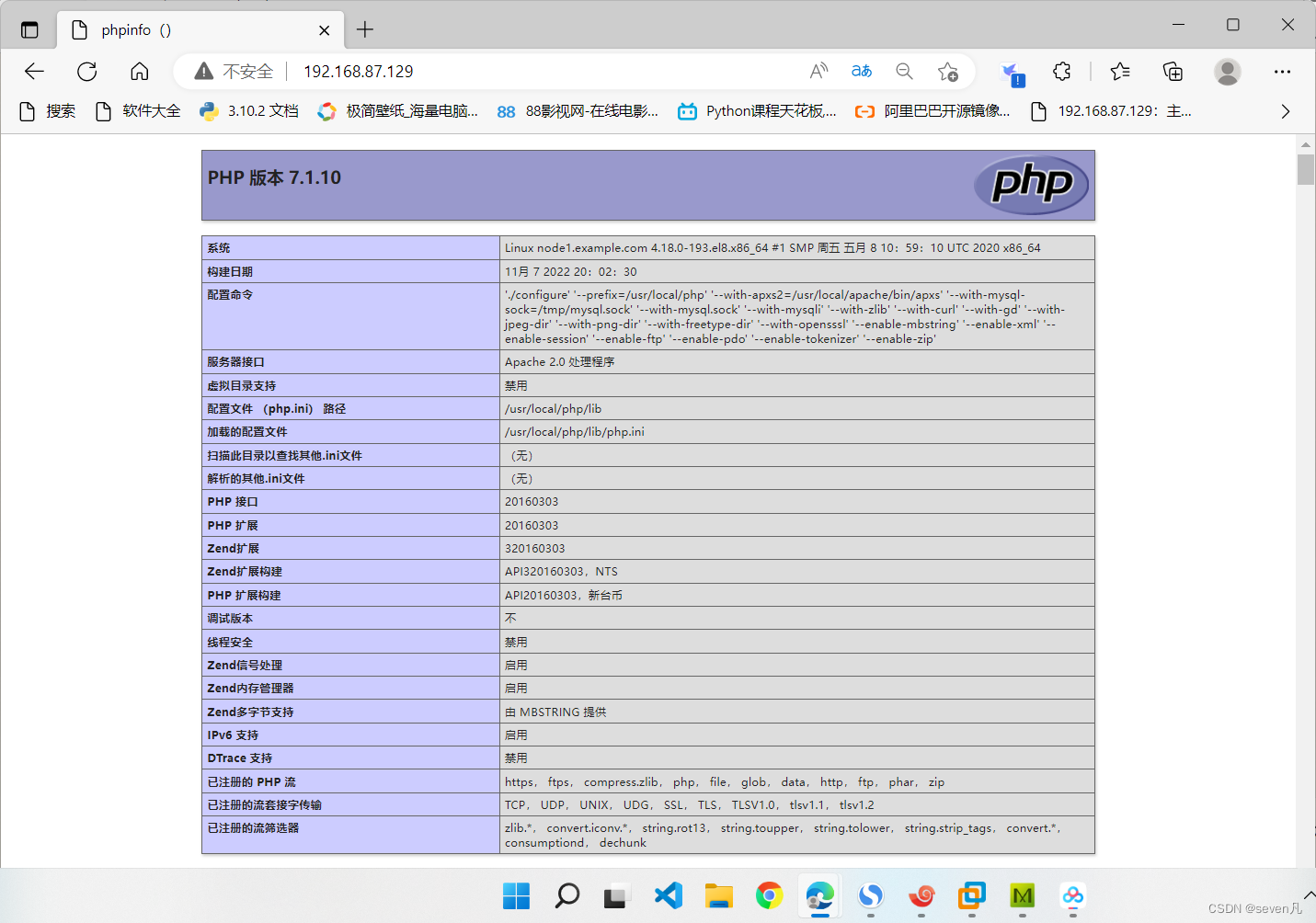
Task: Click the 'Apache 2.0 处理程序' value
Action: 559,362
